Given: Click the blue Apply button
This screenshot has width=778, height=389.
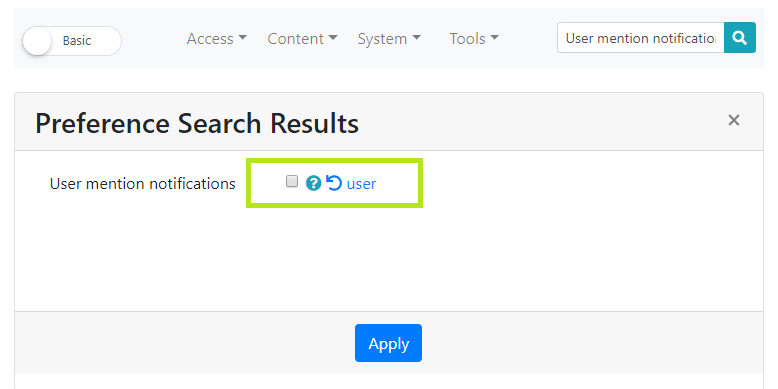Looking at the screenshot, I should tap(389, 343).
